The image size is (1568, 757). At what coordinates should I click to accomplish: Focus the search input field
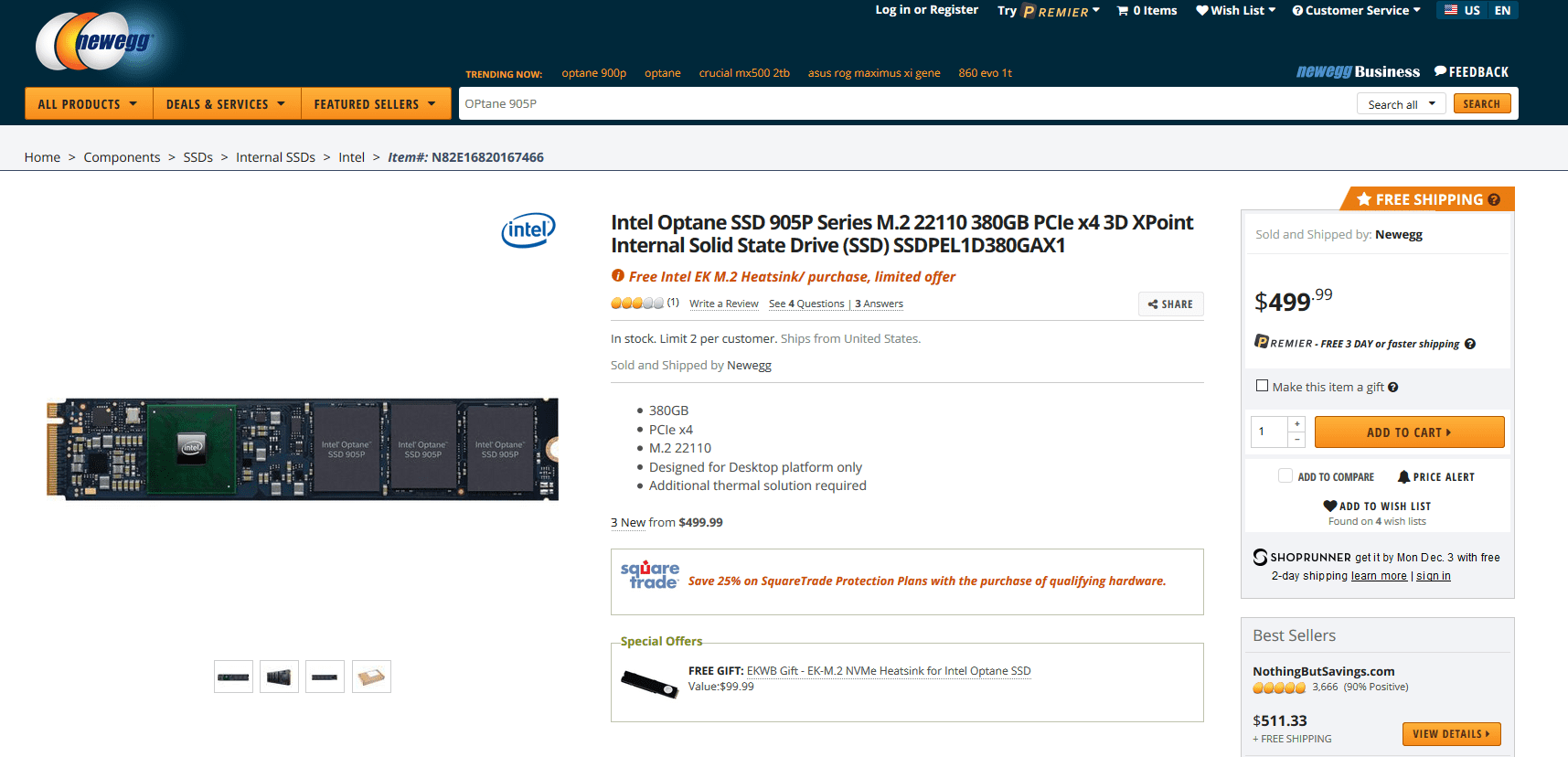[905, 104]
